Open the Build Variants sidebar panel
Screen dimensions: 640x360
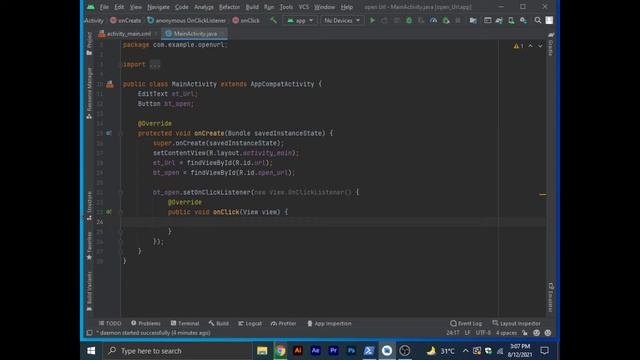click(89, 291)
